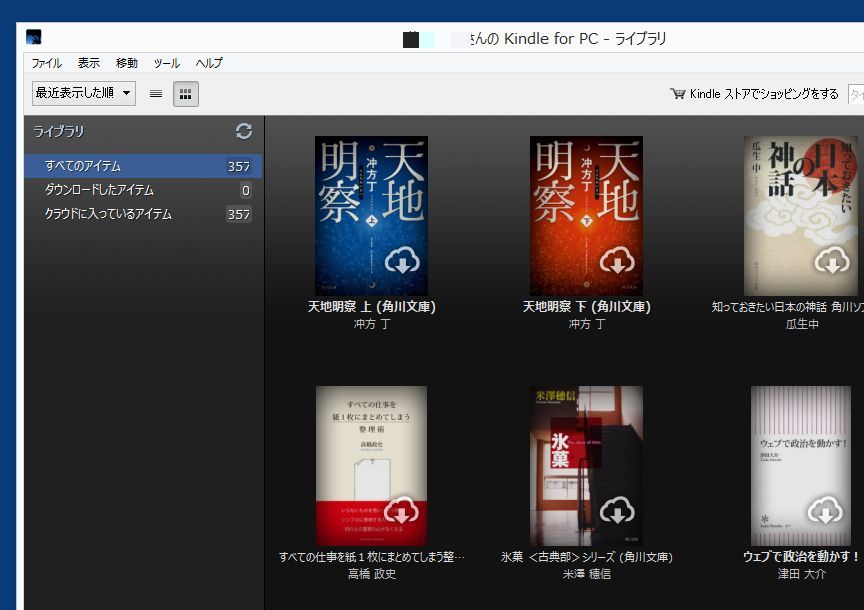
Task: Download 知っておきたい日本の神話 via cloud icon
Action: point(832,260)
